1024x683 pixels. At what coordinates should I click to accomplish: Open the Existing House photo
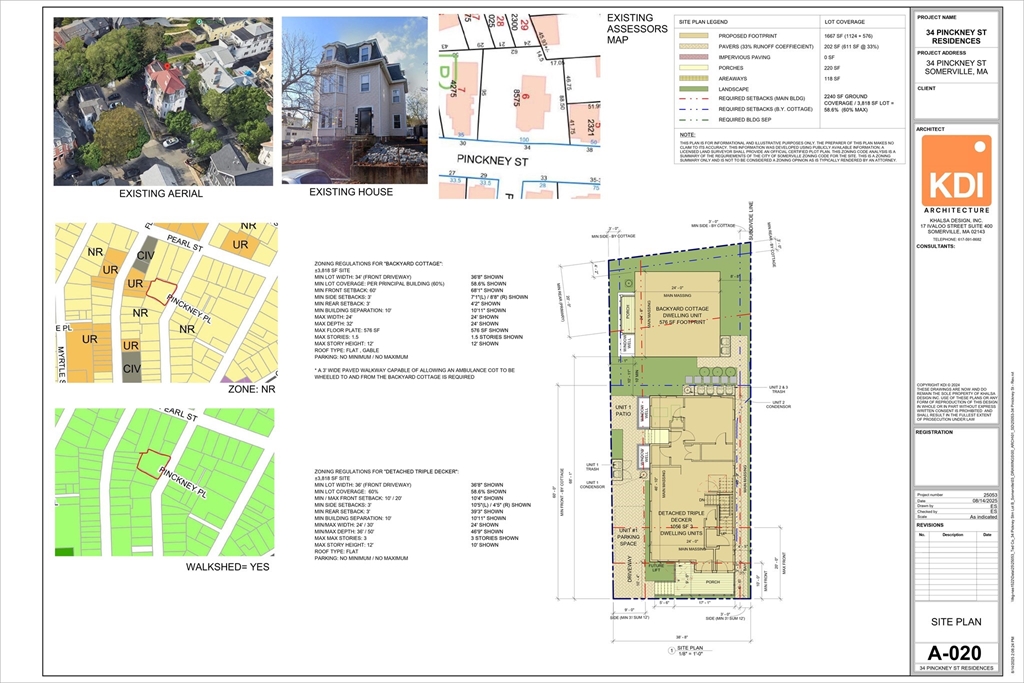click(354, 100)
